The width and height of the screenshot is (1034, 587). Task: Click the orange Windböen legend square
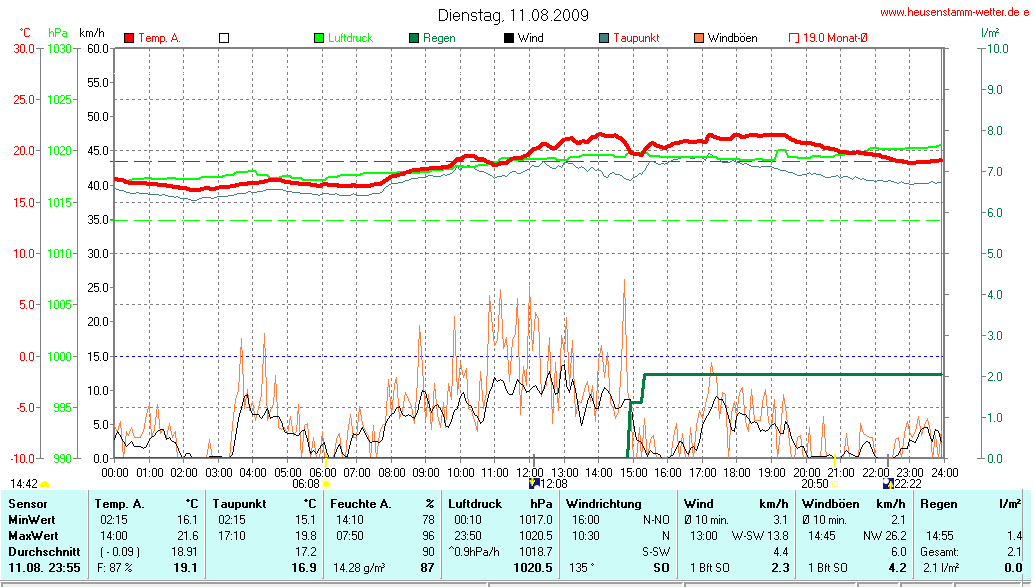(x=698, y=38)
